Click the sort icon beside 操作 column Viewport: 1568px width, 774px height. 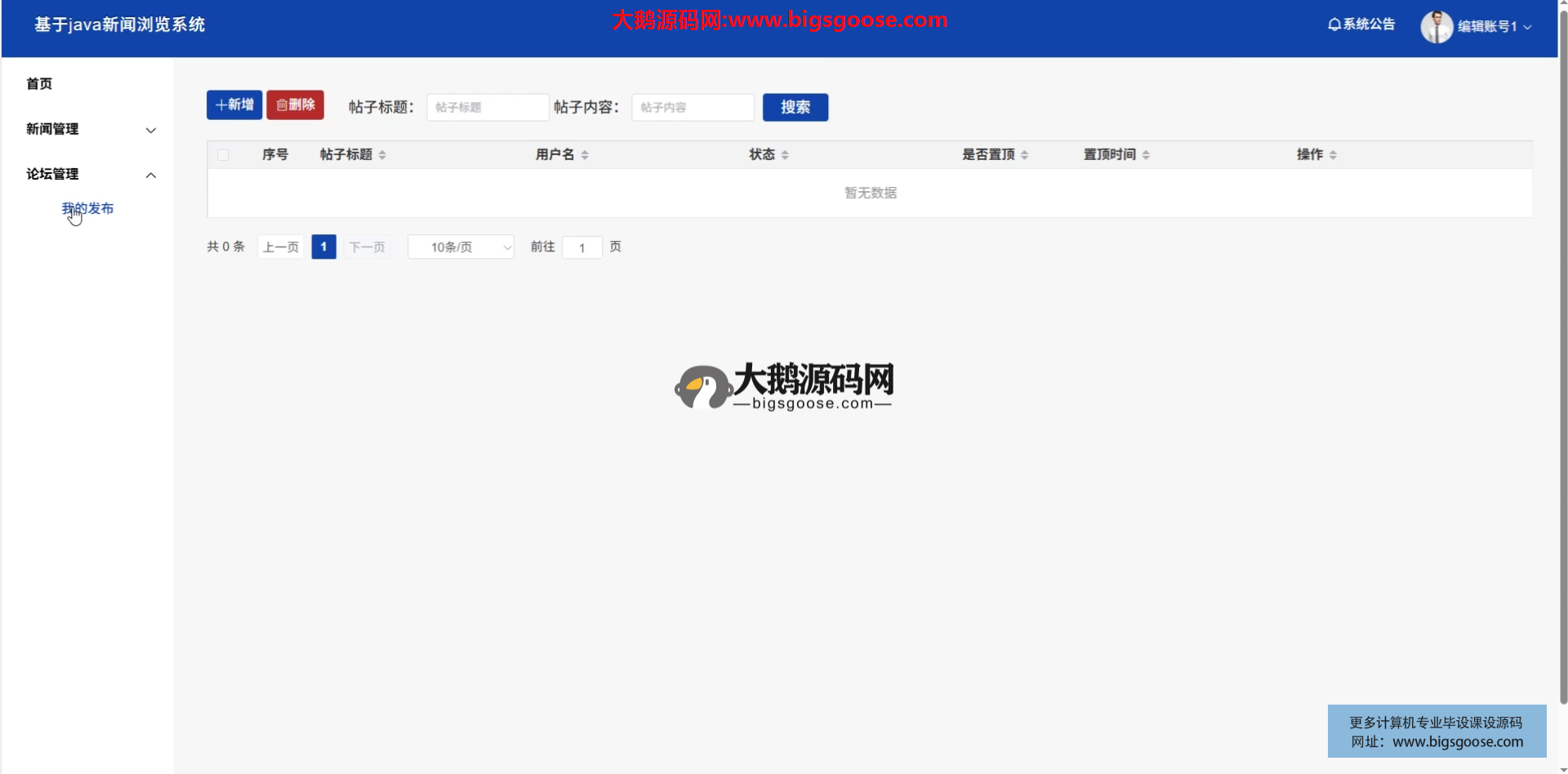pyautogui.click(x=1333, y=155)
